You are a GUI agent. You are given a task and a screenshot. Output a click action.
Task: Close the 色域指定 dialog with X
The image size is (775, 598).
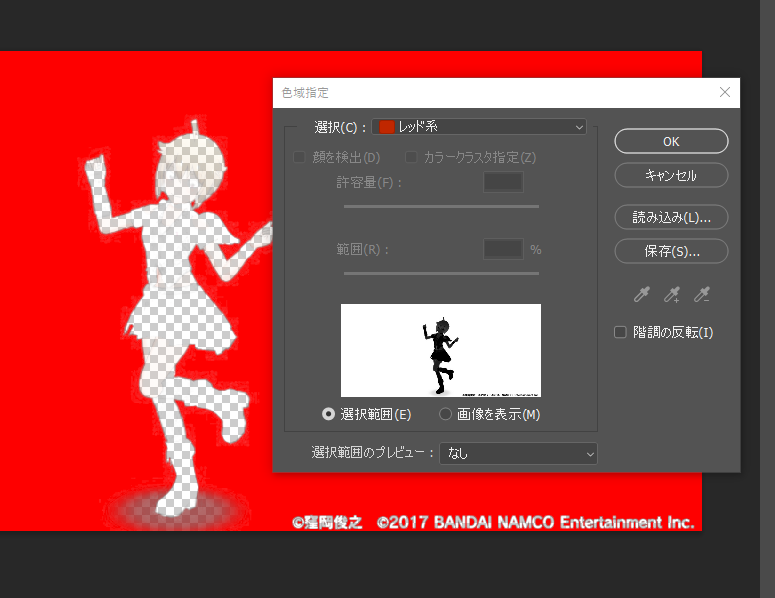pyautogui.click(x=725, y=92)
